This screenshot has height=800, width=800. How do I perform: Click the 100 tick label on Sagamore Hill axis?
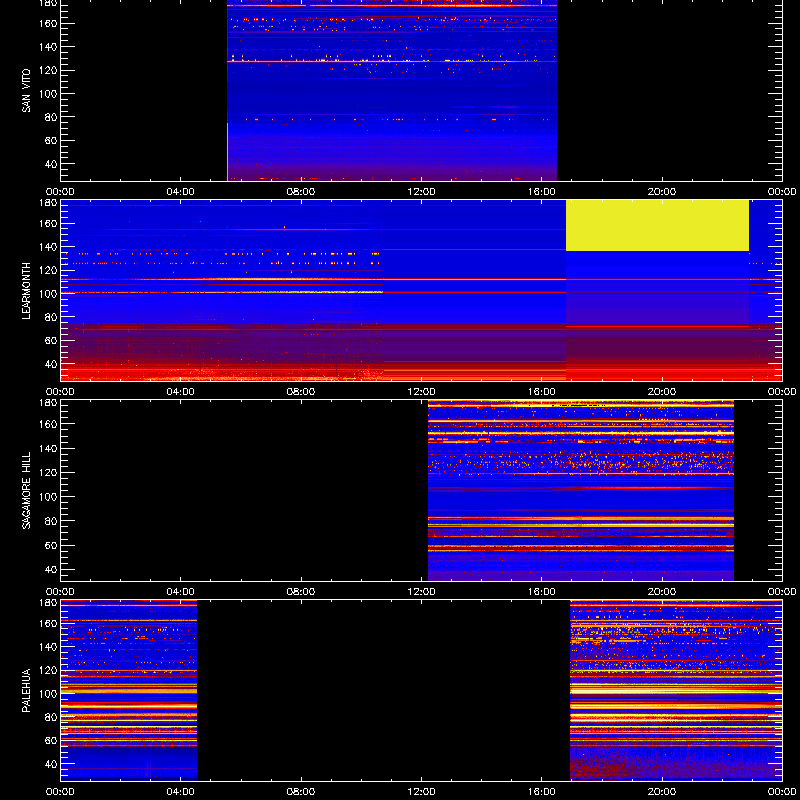click(47, 497)
